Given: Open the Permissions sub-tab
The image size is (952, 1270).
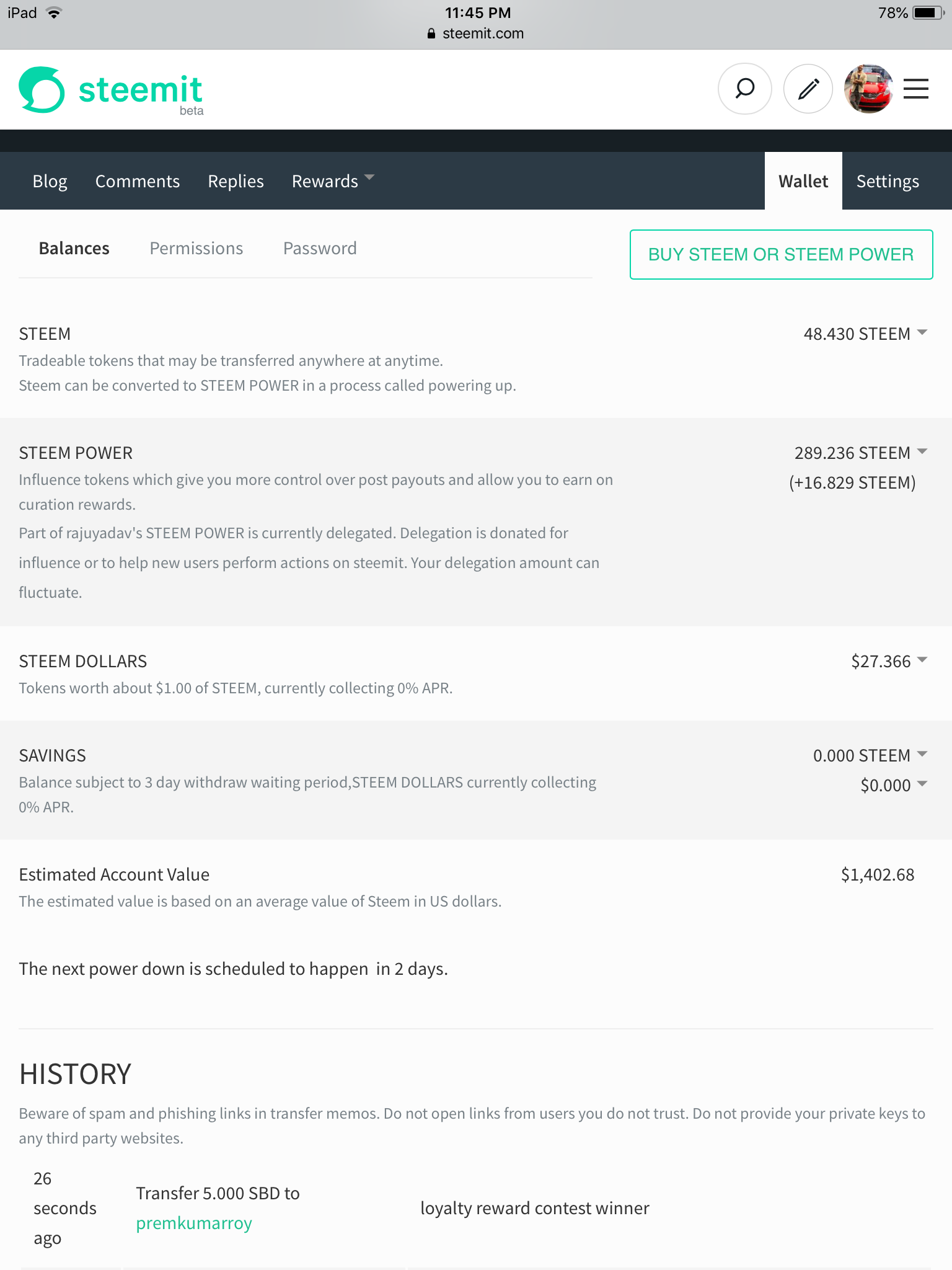Looking at the screenshot, I should [x=196, y=248].
